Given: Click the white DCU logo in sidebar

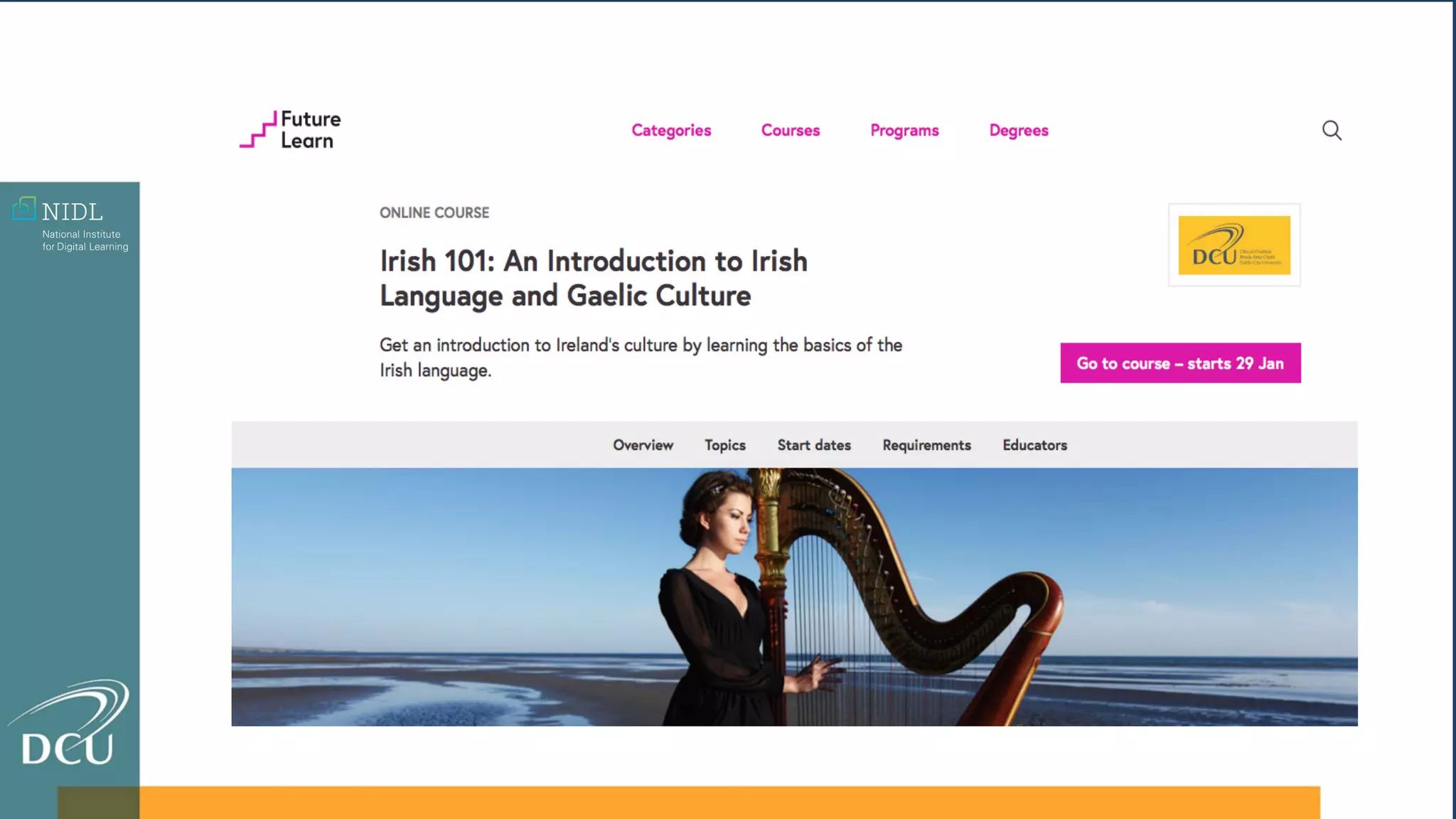Looking at the screenshot, I should tap(69, 722).
